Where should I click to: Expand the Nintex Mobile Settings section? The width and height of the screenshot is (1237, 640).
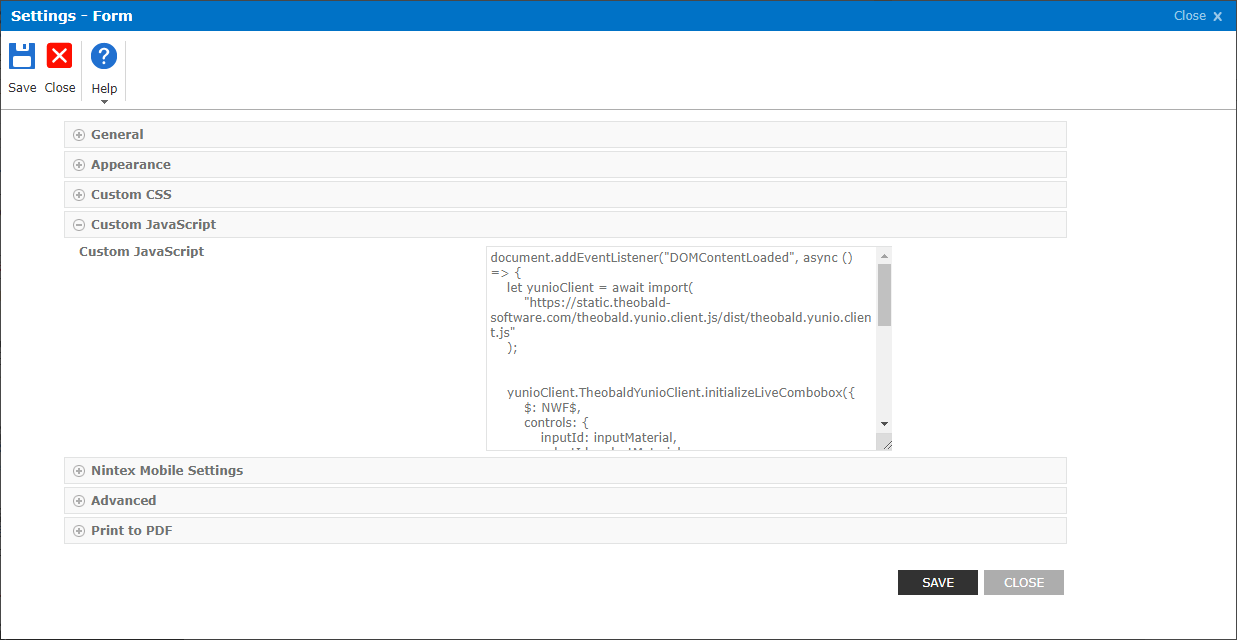[x=165, y=470]
